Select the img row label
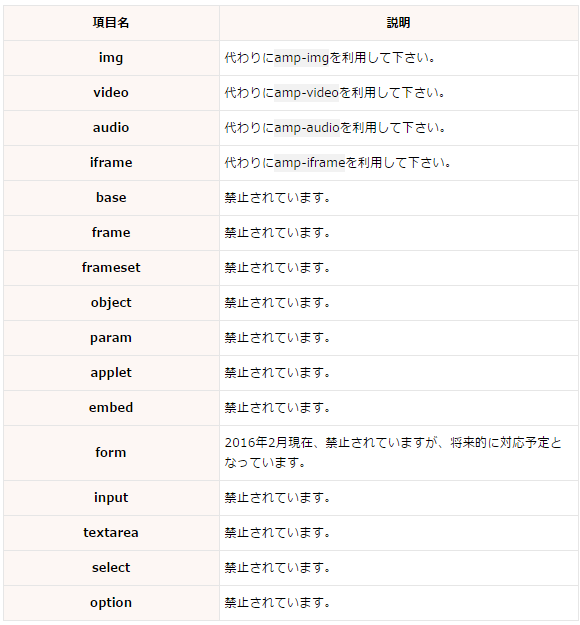Viewport: 580px width, 625px height. 111,58
